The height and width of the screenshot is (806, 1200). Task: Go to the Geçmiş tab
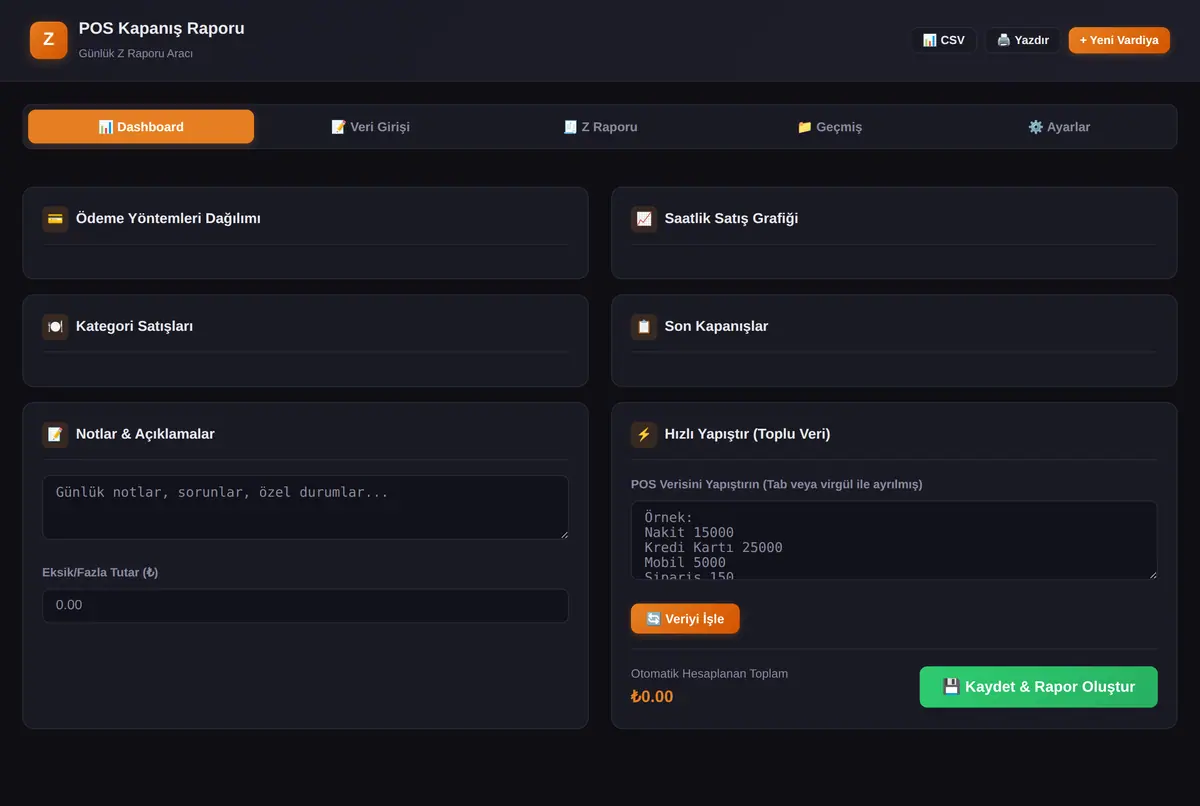[x=829, y=127]
